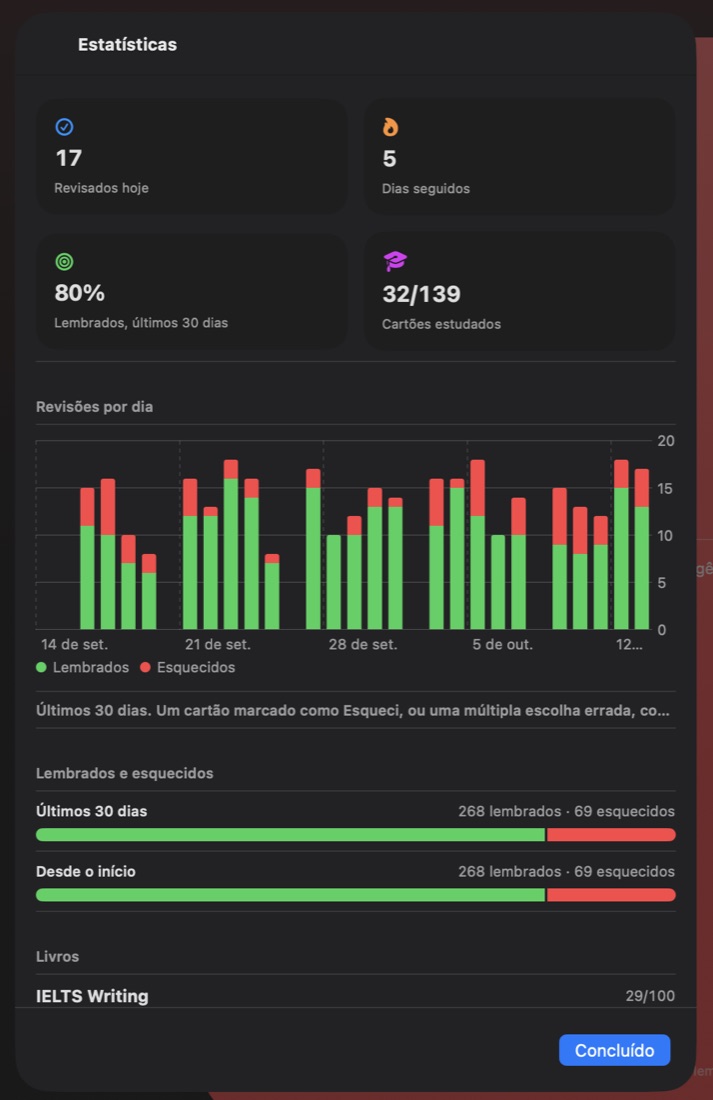Click 'Lembrados, últimos 30 dias' label
Image resolution: width=713 pixels, height=1100 pixels.
point(141,323)
